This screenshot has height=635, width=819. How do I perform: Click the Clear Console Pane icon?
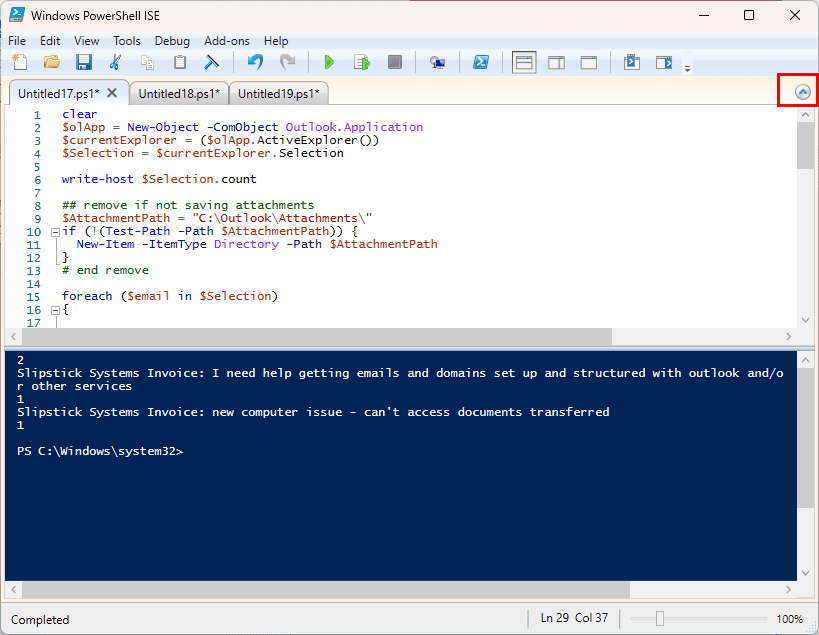point(211,62)
